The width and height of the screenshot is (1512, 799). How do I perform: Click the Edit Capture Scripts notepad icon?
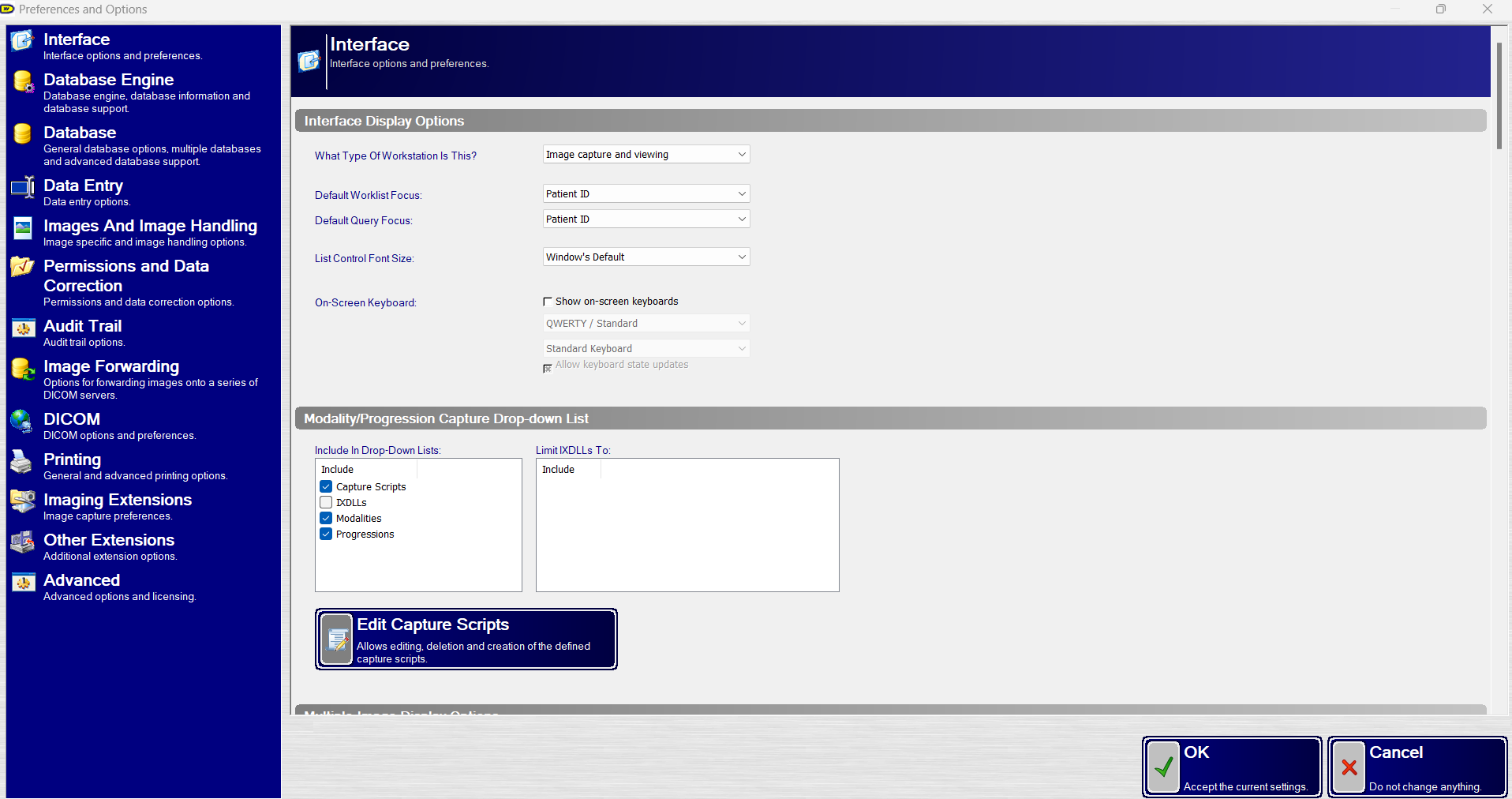(x=338, y=640)
